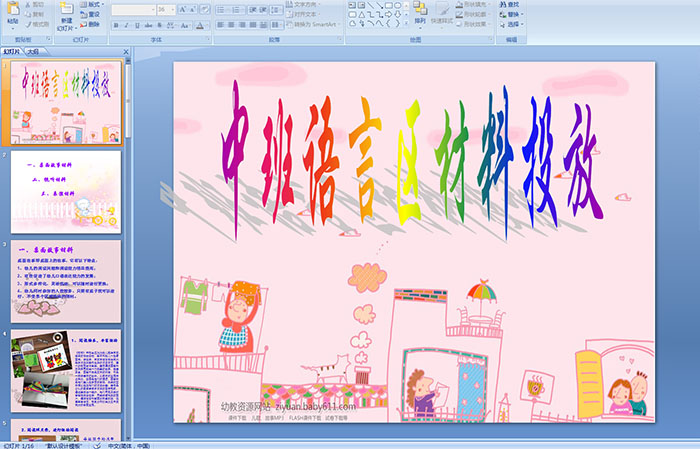Select slide 4 thumbnail with photos
Screen dimensions: 700x449
66,371
